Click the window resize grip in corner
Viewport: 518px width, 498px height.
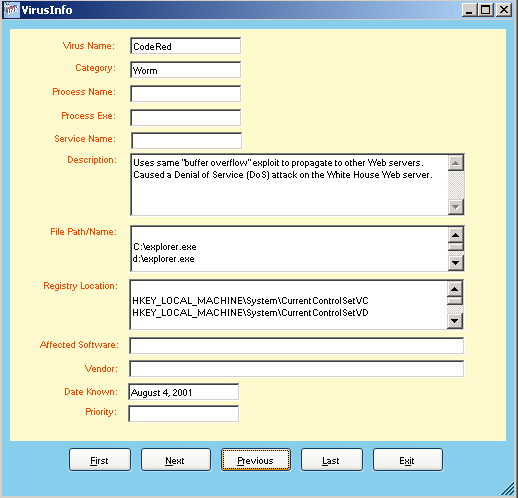[508, 489]
